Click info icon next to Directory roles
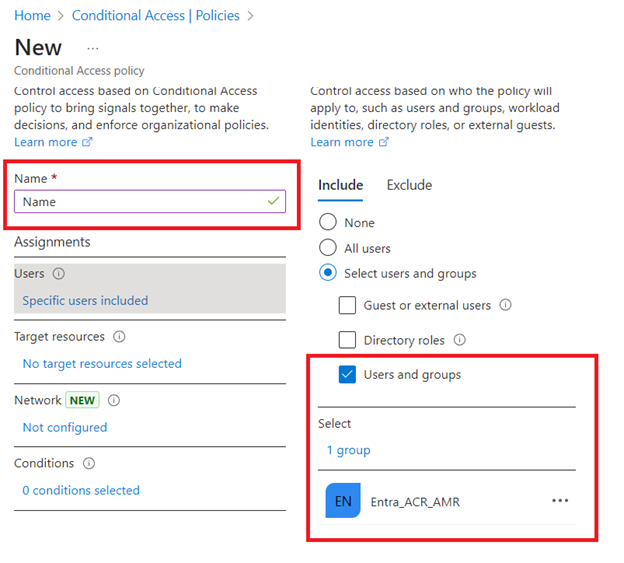 point(459,340)
